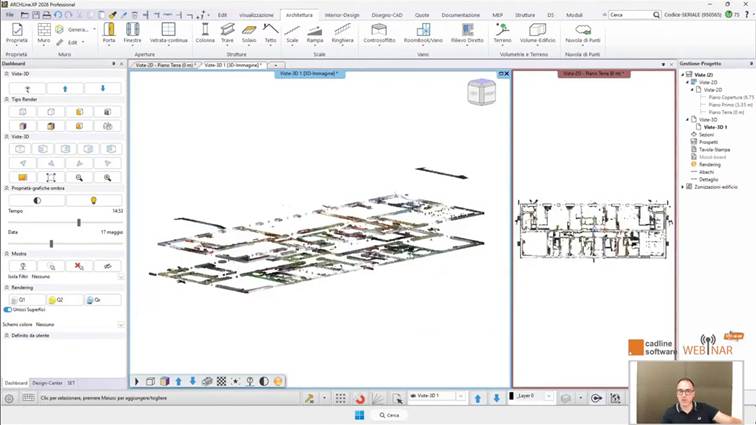This screenshot has height=425, width=756.
Task: Select the Colonna column tool
Action: click(x=205, y=33)
